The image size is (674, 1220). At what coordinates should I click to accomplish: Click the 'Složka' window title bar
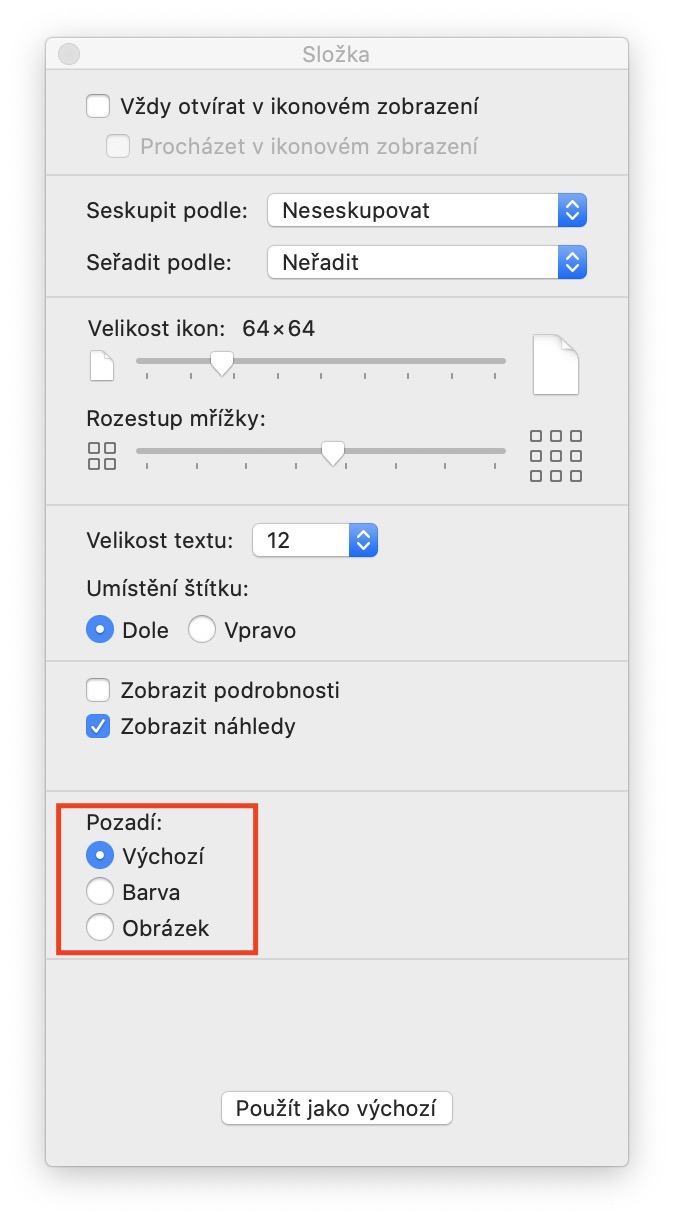(x=337, y=54)
